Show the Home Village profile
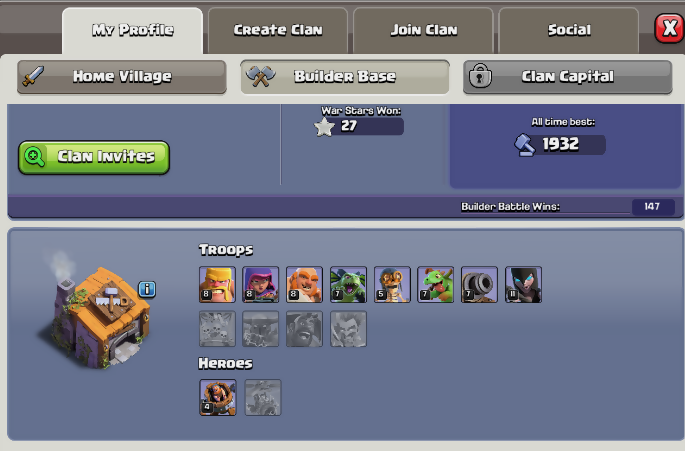Screen dimensions: 685x451 coord(122,77)
